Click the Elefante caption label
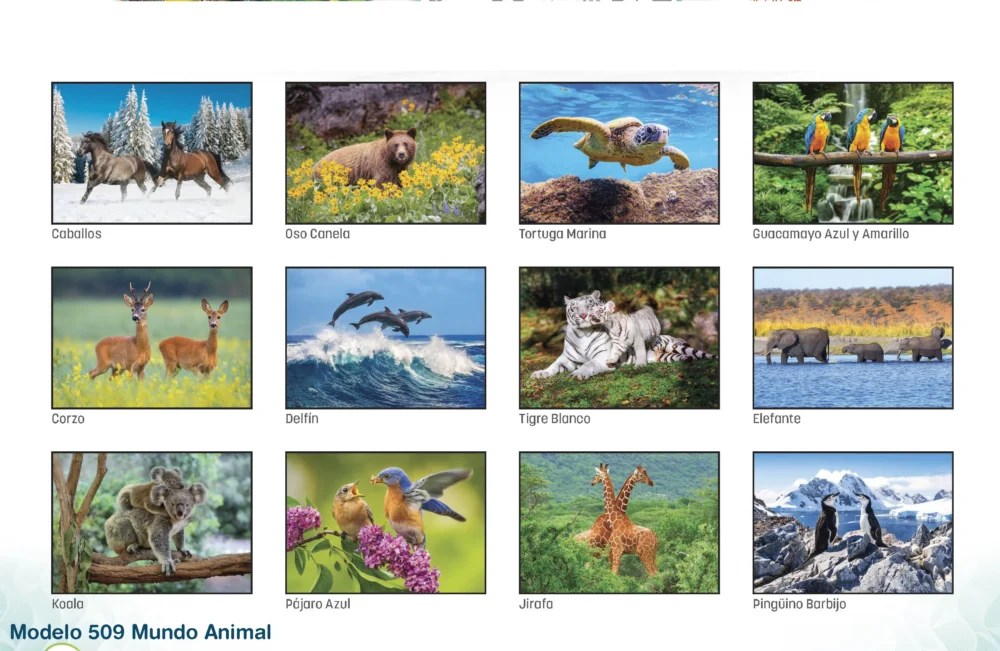The height and width of the screenshot is (651, 1000). (x=777, y=419)
